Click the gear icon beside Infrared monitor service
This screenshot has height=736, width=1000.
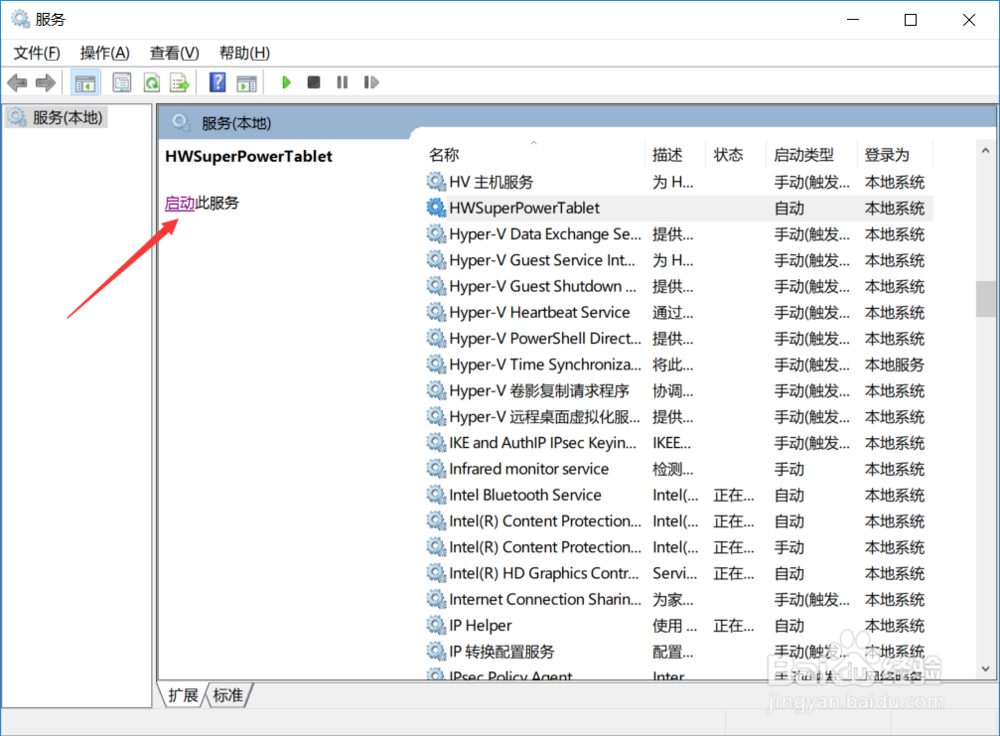point(436,469)
